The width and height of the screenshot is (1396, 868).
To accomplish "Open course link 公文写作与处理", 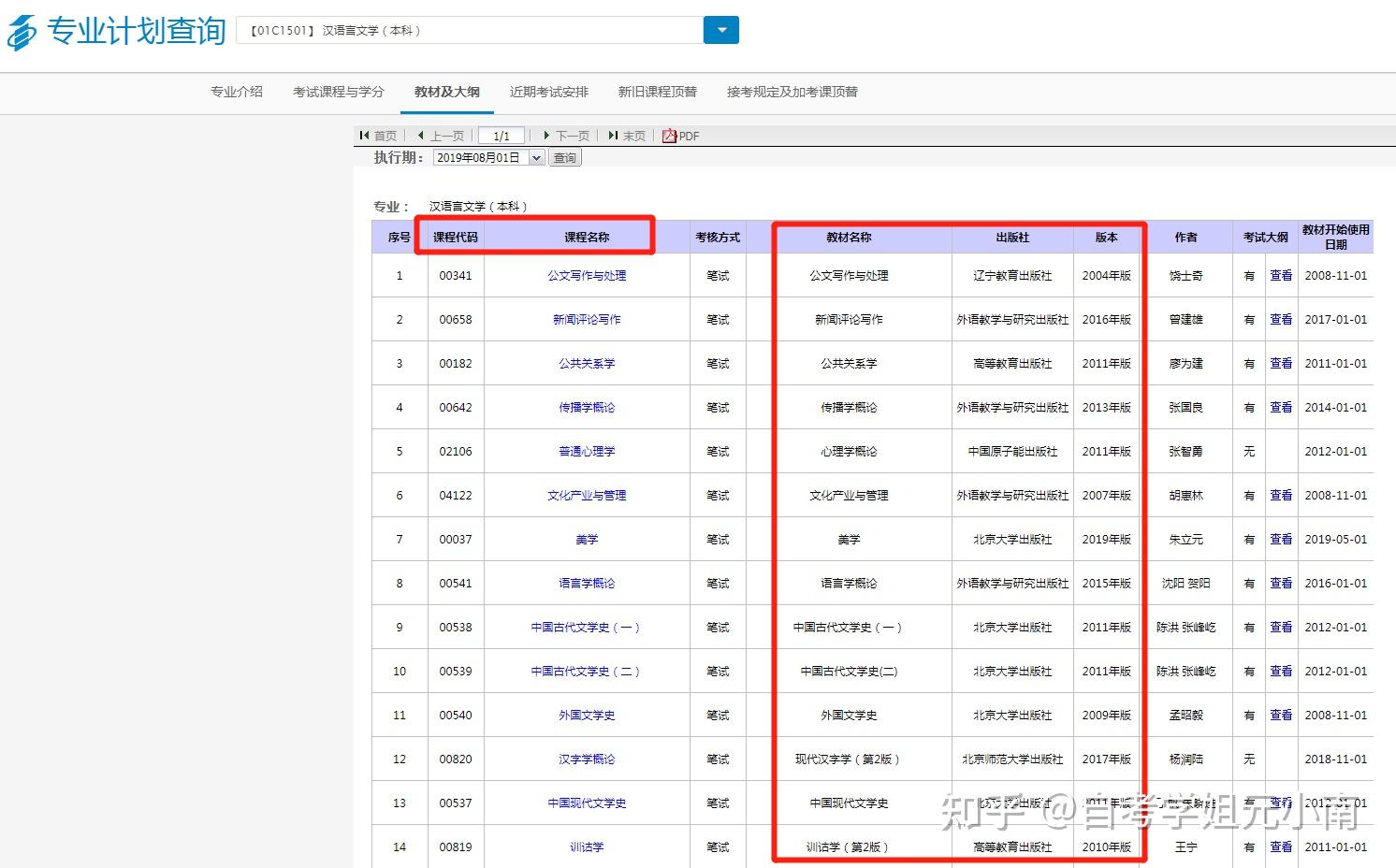I will 587,276.
